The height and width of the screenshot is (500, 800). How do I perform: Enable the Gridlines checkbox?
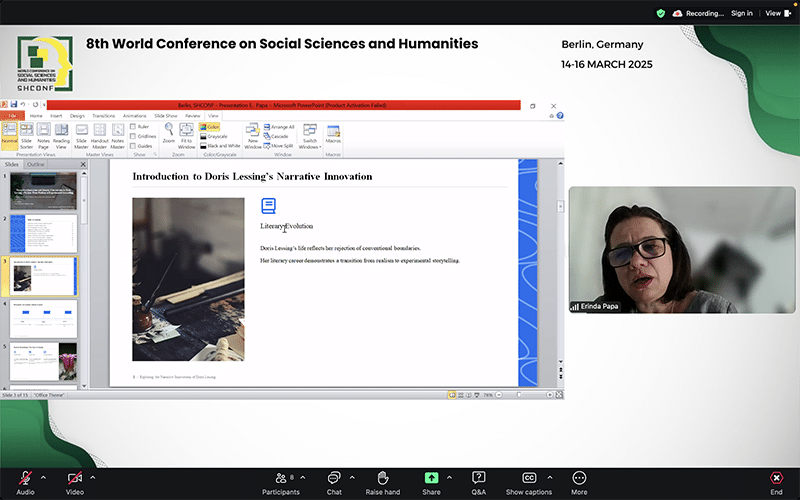(133, 136)
